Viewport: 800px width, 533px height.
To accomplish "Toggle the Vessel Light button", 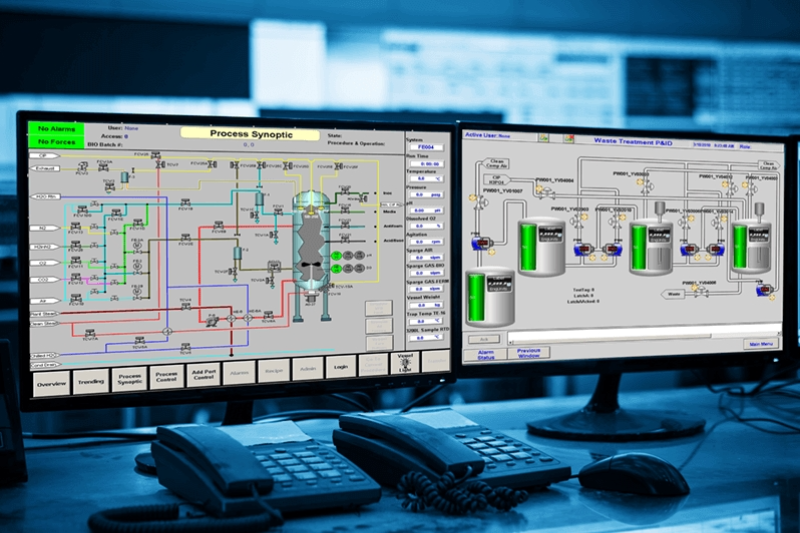I will [404, 365].
